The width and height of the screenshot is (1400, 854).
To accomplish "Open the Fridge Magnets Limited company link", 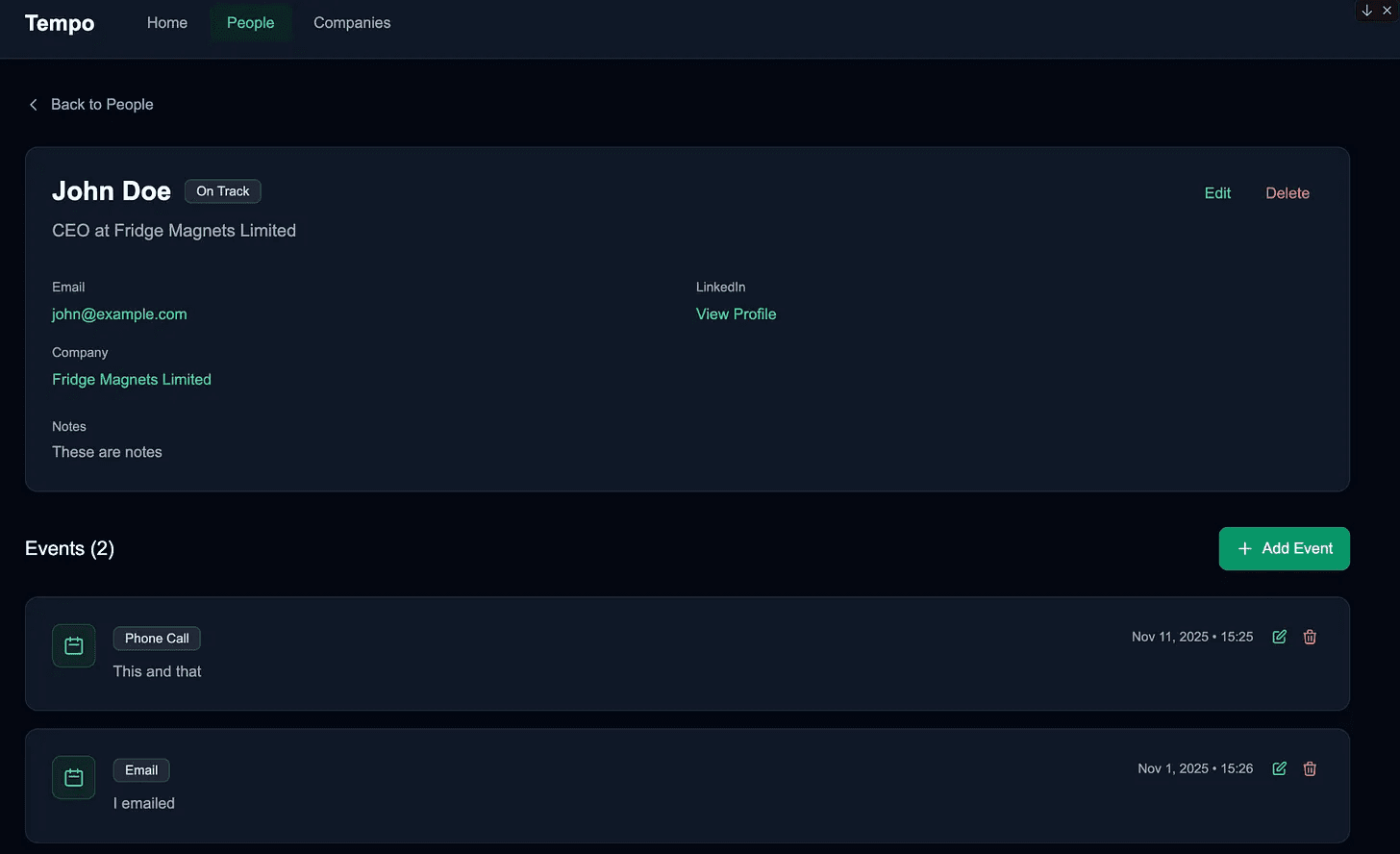I will point(132,379).
